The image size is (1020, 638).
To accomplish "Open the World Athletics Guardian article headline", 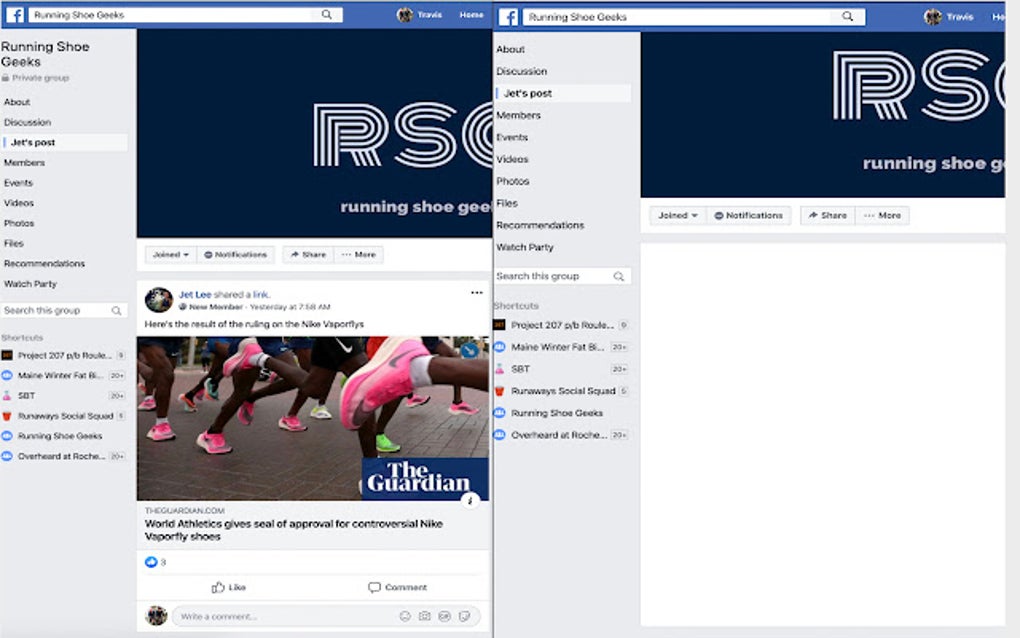I will coord(294,530).
